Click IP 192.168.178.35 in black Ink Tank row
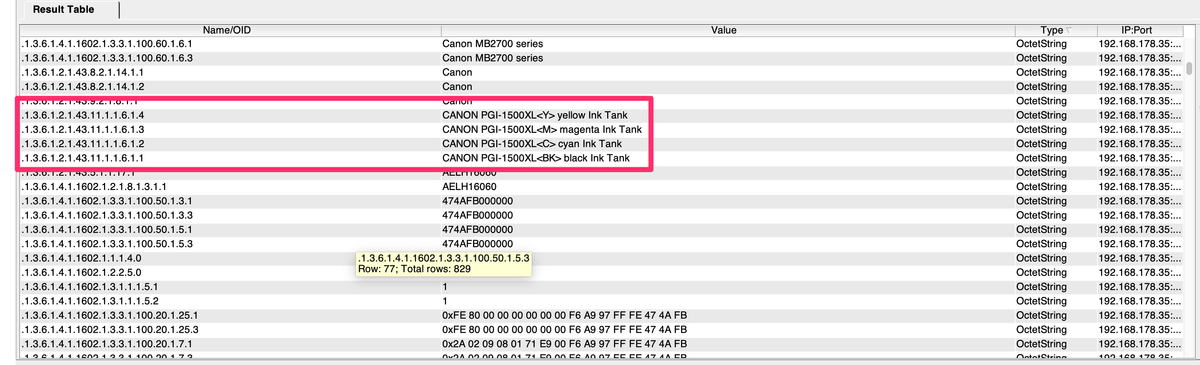1200x365 pixels. (x=1140, y=158)
